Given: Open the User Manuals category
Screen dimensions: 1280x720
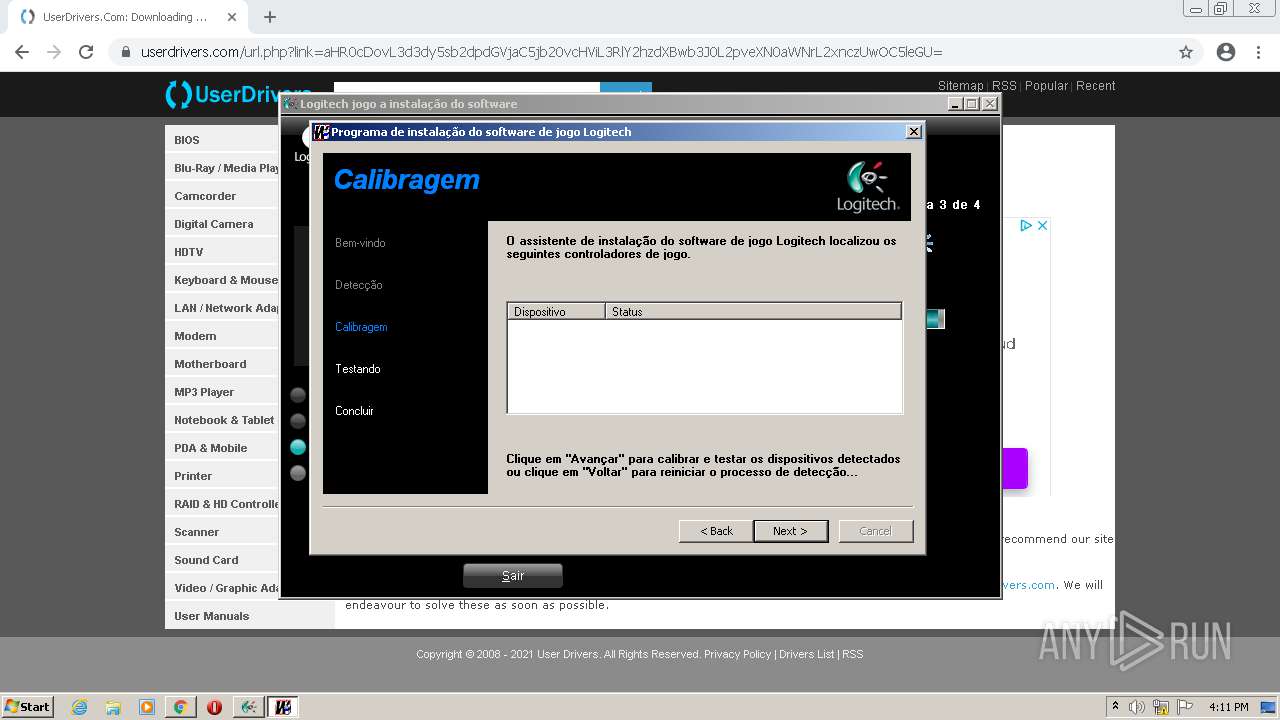Looking at the screenshot, I should click(212, 616).
